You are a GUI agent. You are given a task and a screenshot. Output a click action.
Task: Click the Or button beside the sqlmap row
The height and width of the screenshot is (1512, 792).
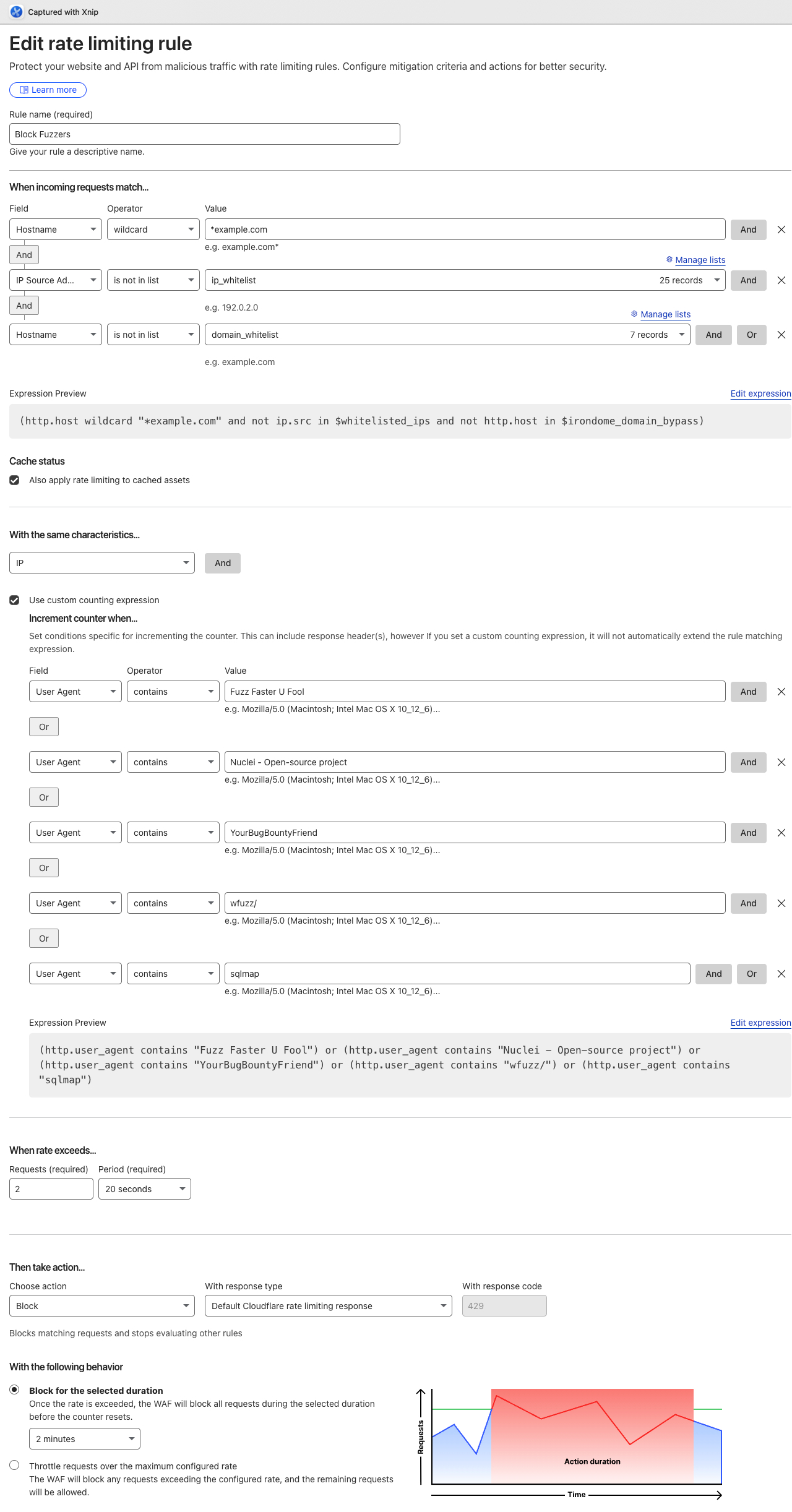(751, 974)
